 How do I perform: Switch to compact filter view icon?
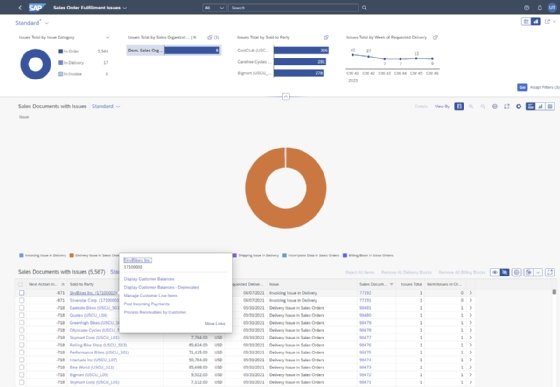(526, 22)
